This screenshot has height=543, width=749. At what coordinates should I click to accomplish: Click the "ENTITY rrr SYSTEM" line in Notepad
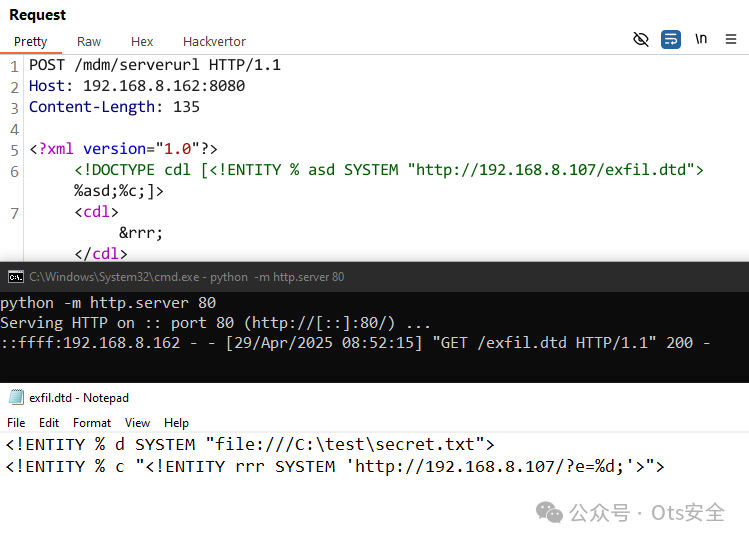pos(334,466)
